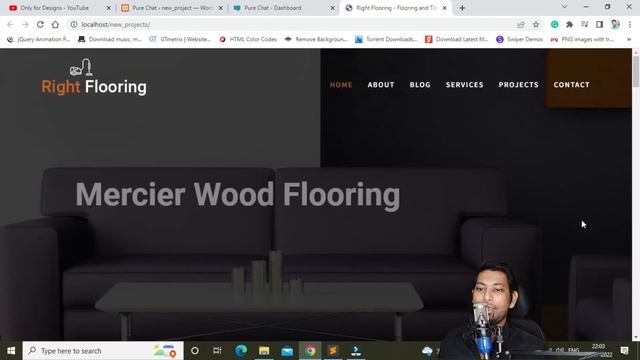Open the green Grammarly extension icon
The image size is (640, 360).
(x=554, y=24)
